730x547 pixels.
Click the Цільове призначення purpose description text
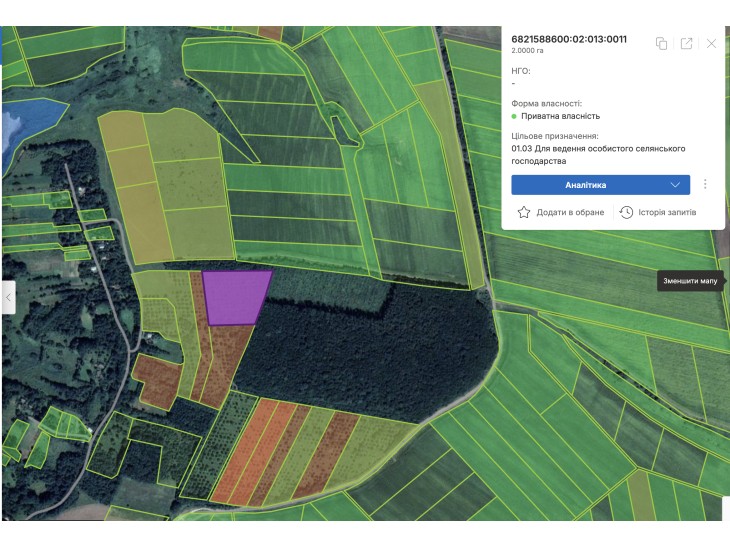(598, 155)
